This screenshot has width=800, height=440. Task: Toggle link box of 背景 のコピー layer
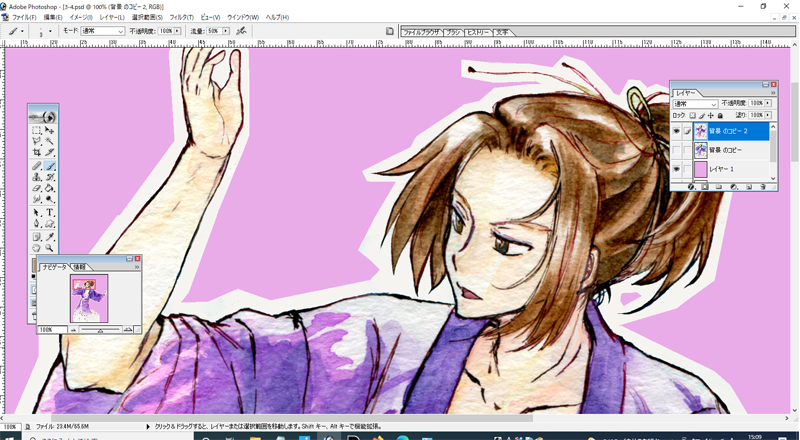point(687,150)
